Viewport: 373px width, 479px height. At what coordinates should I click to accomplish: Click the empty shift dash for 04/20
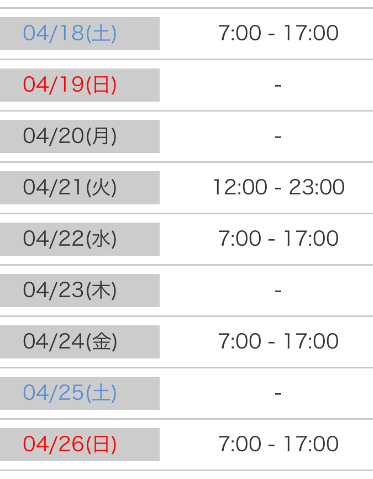click(278, 137)
